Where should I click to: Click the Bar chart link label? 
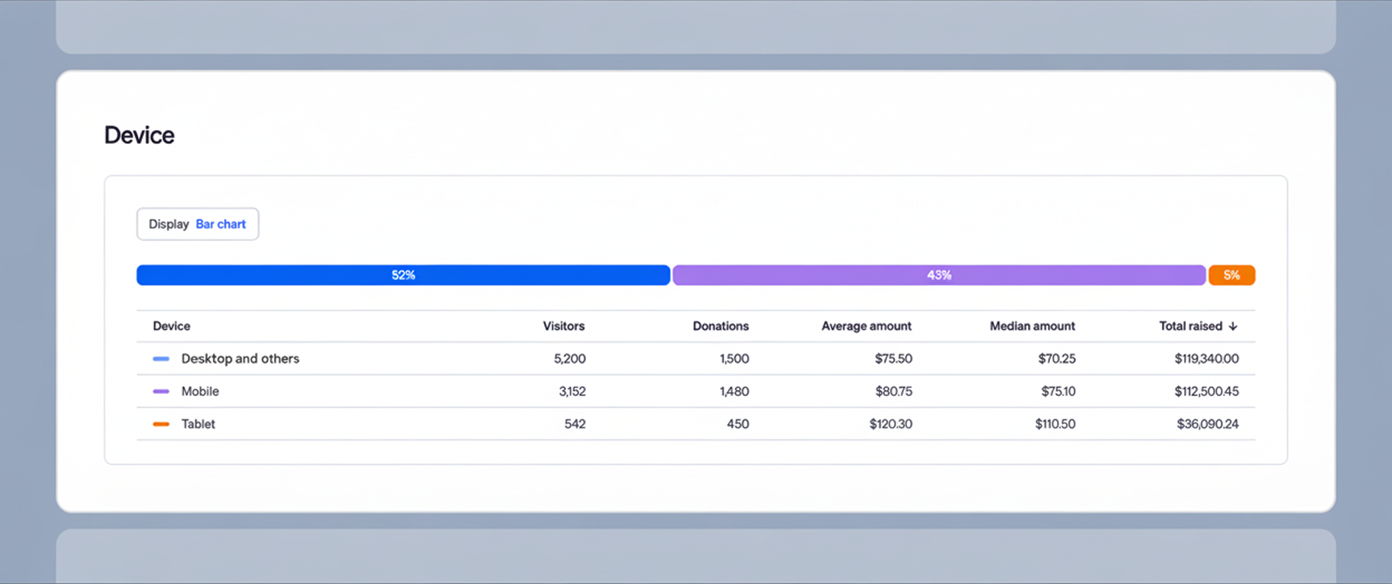tap(220, 223)
